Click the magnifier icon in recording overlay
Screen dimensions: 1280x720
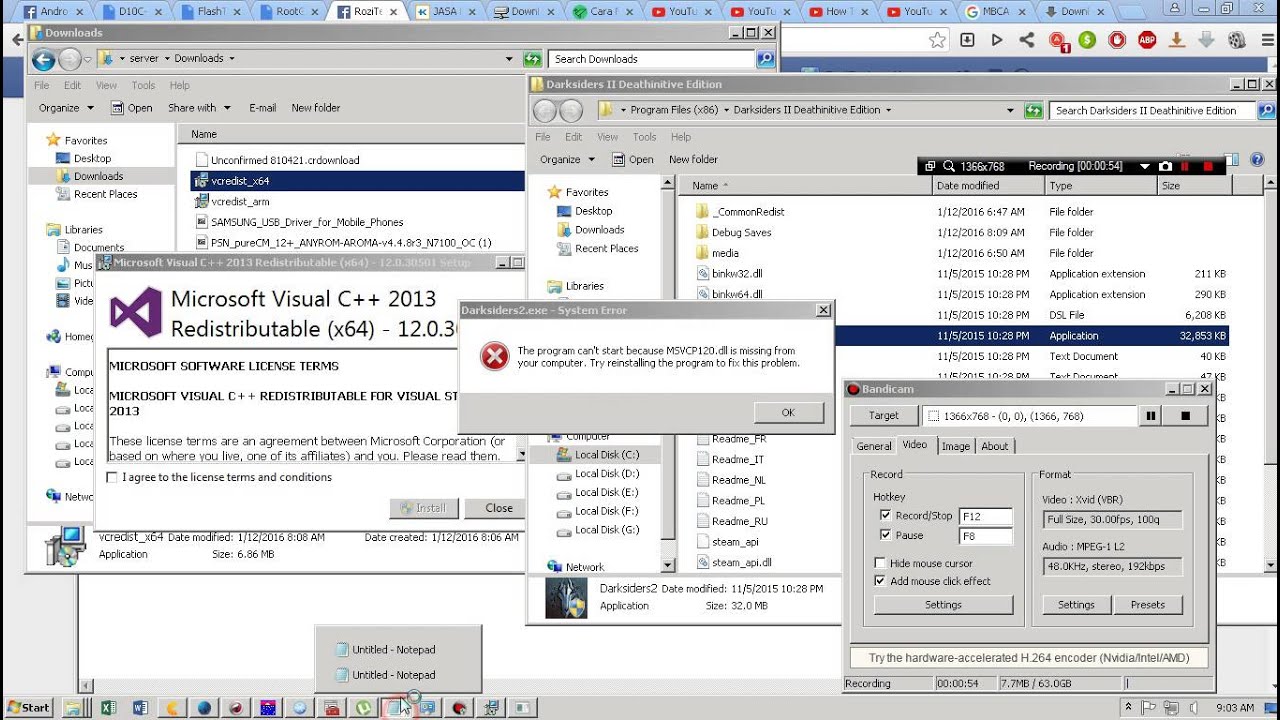click(949, 166)
